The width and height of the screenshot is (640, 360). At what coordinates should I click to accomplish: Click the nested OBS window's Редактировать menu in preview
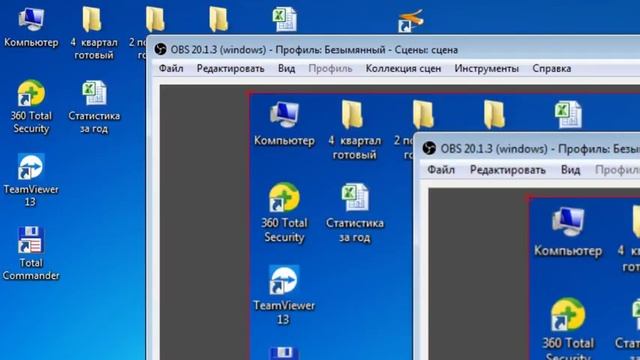click(x=507, y=169)
